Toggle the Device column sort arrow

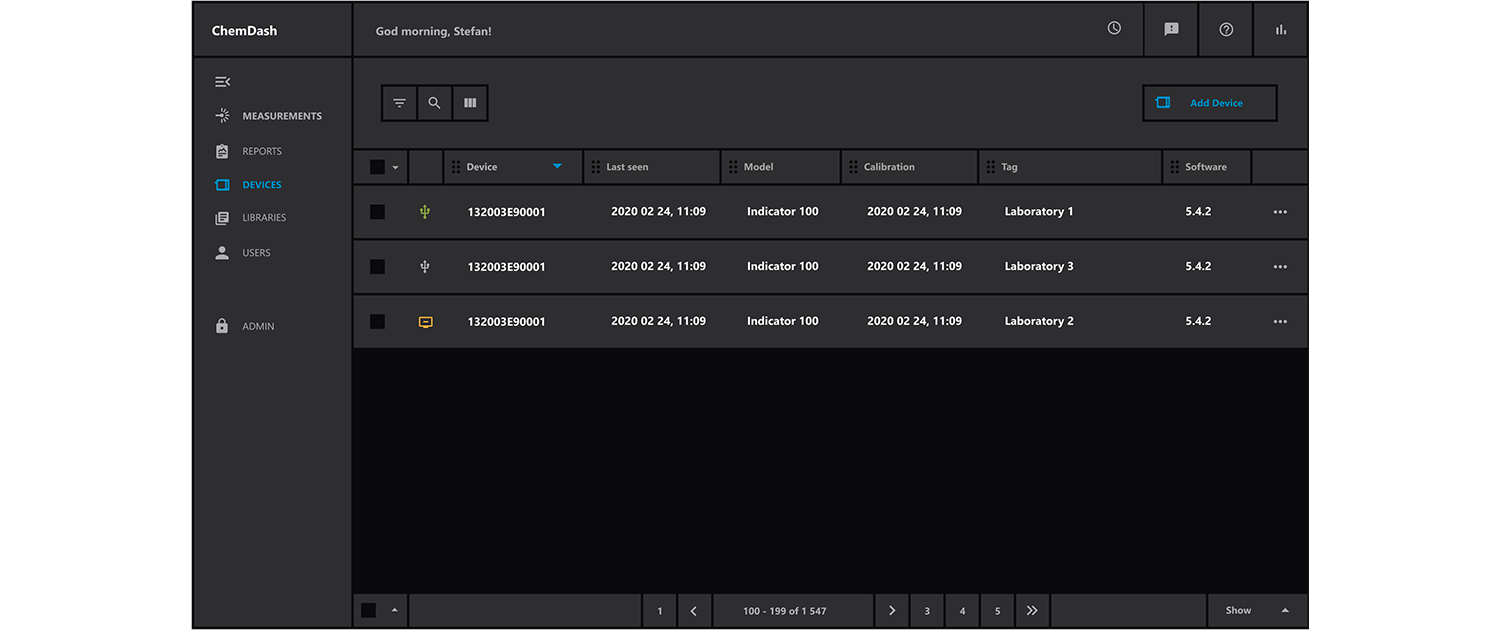pyautogui.click(x=558, y=166)
